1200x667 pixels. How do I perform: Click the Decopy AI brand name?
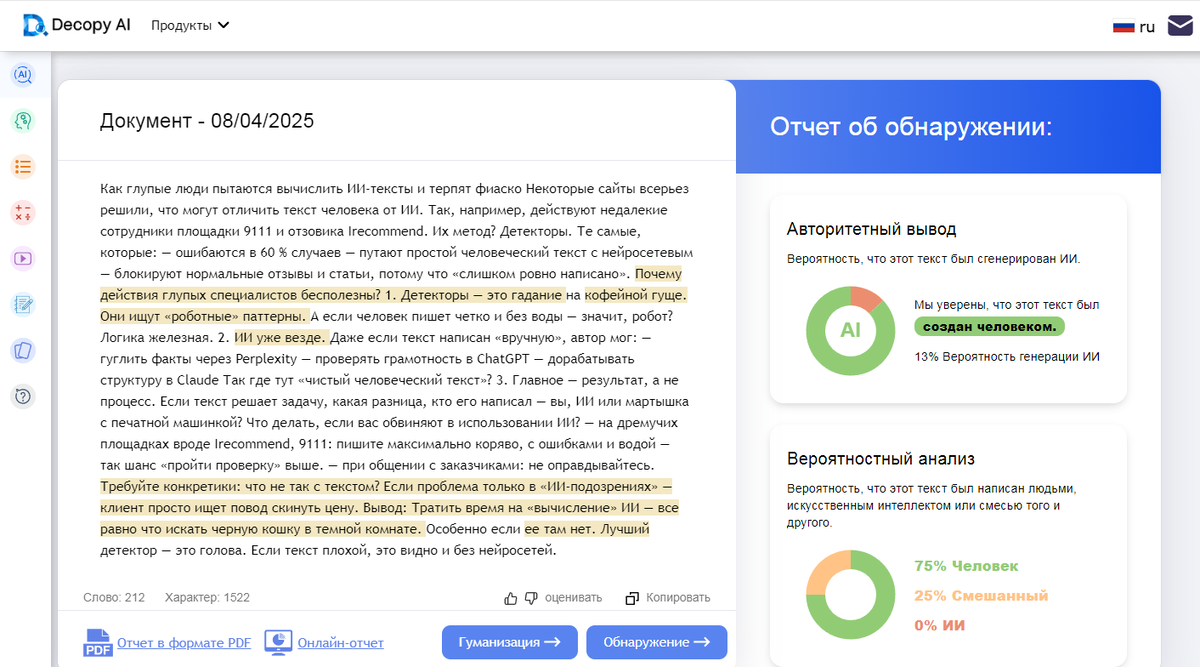[x=93, y=25]
